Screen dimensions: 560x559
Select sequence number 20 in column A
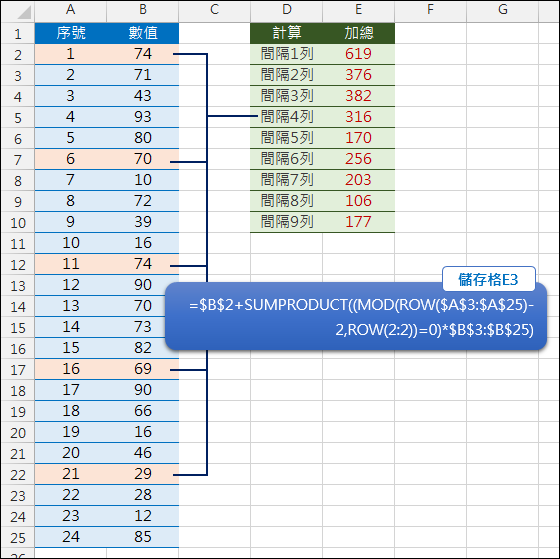(70, 453)
